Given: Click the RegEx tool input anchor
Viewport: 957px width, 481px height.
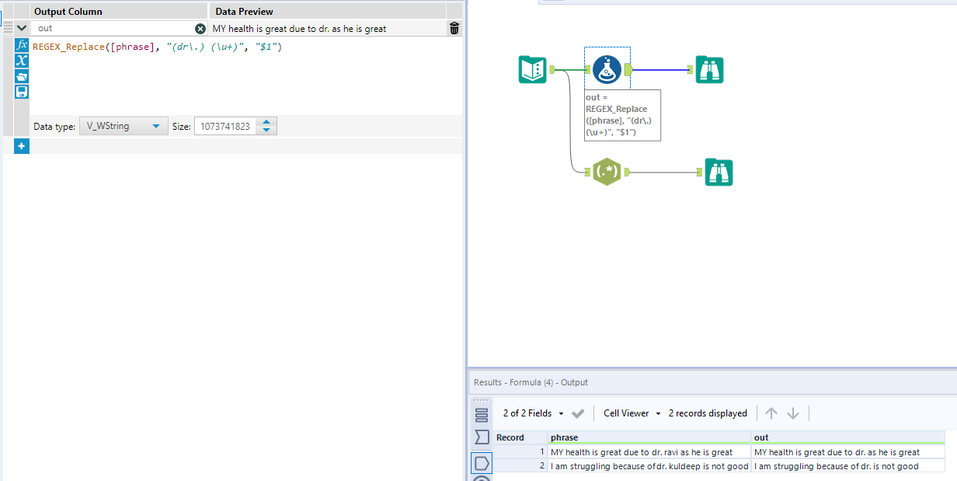Looking at the screenshot, I should pyautogui.click(x=587, y=172).
